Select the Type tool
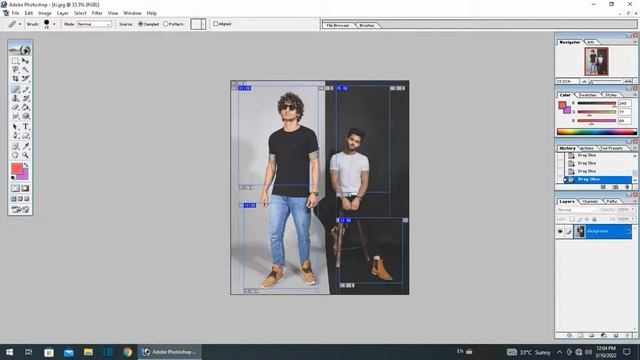 pyautogui.click(x=25, y=127)
